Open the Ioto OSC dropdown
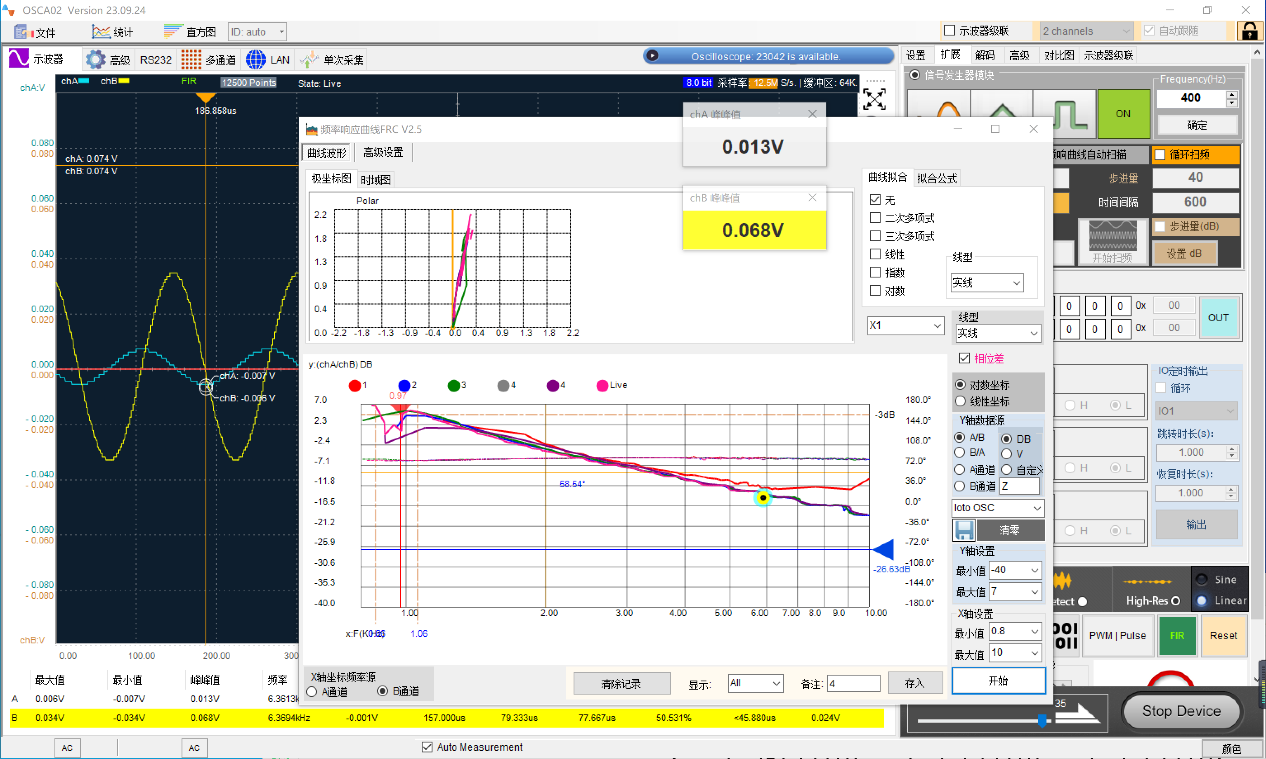 998,508
